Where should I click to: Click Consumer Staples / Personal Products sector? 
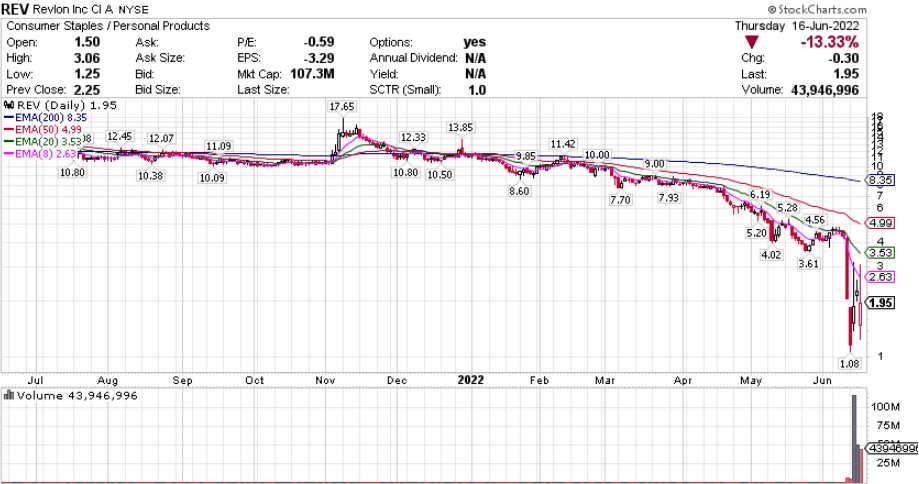pyautogui.click(x=108, y=26)
